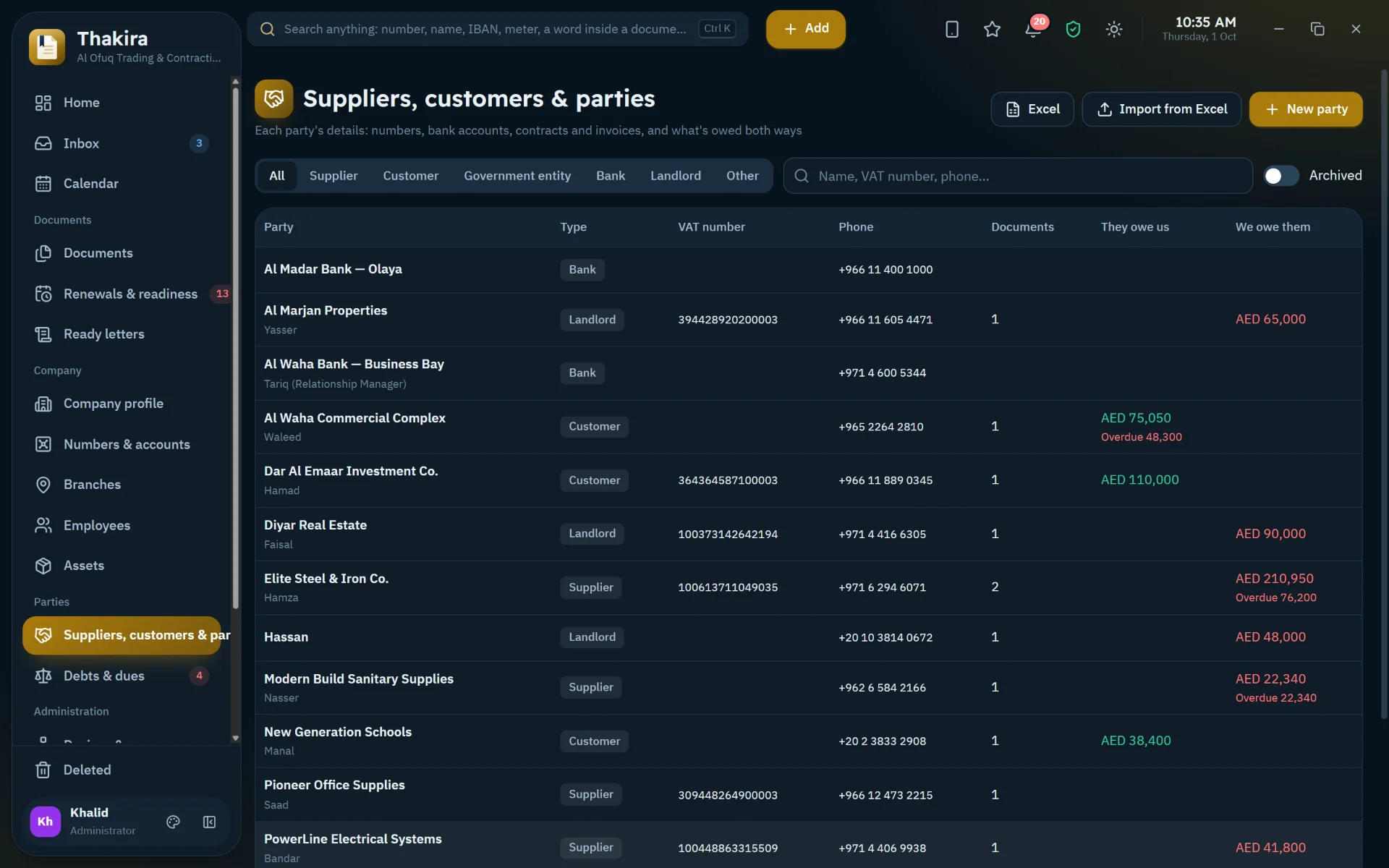Click the Add button in top bar
Screen dimensions: 1389x868
pos(806,29)
